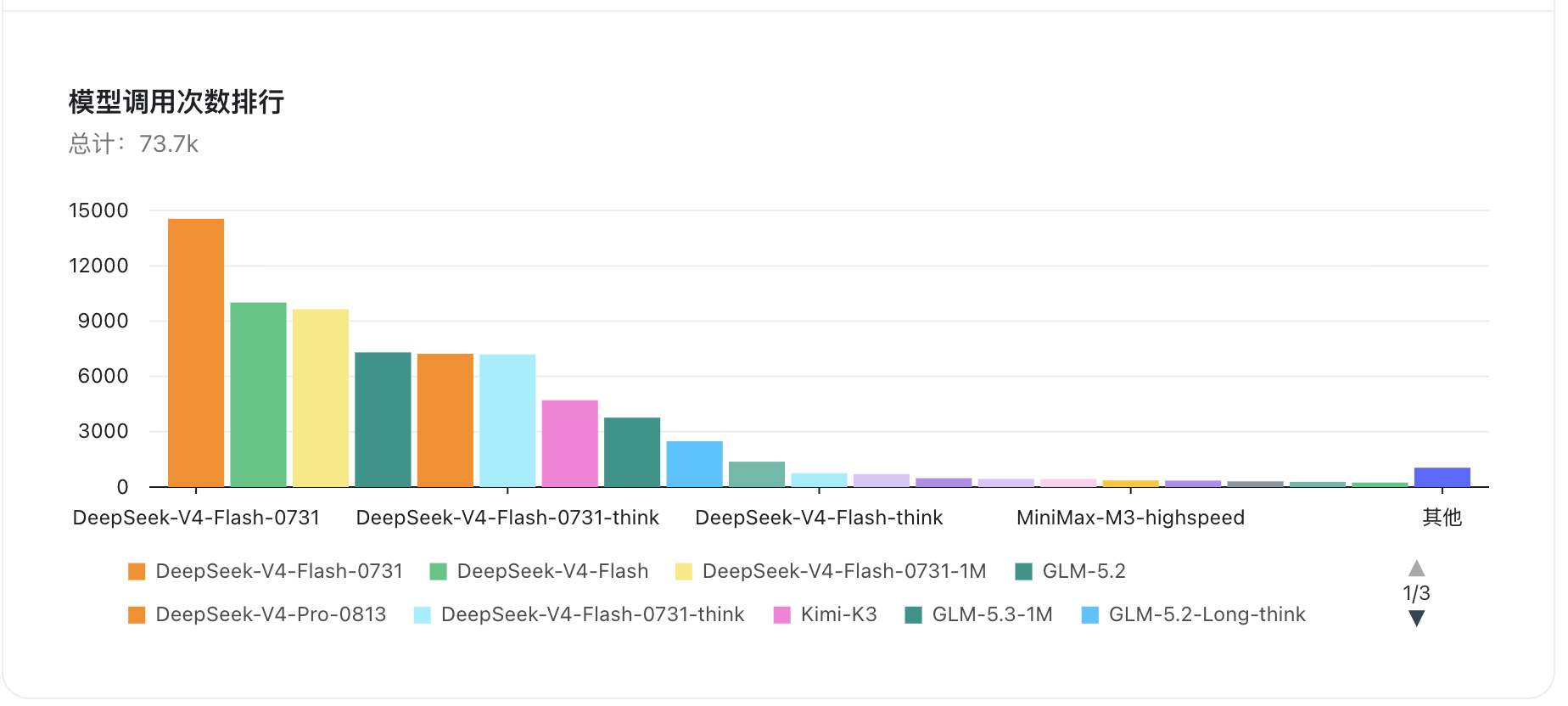Click the tall light-blue DeepSeek-V4-Flash-0731-think bar
This screenshot has height=706, width=1568.
(x=507, y=421)
